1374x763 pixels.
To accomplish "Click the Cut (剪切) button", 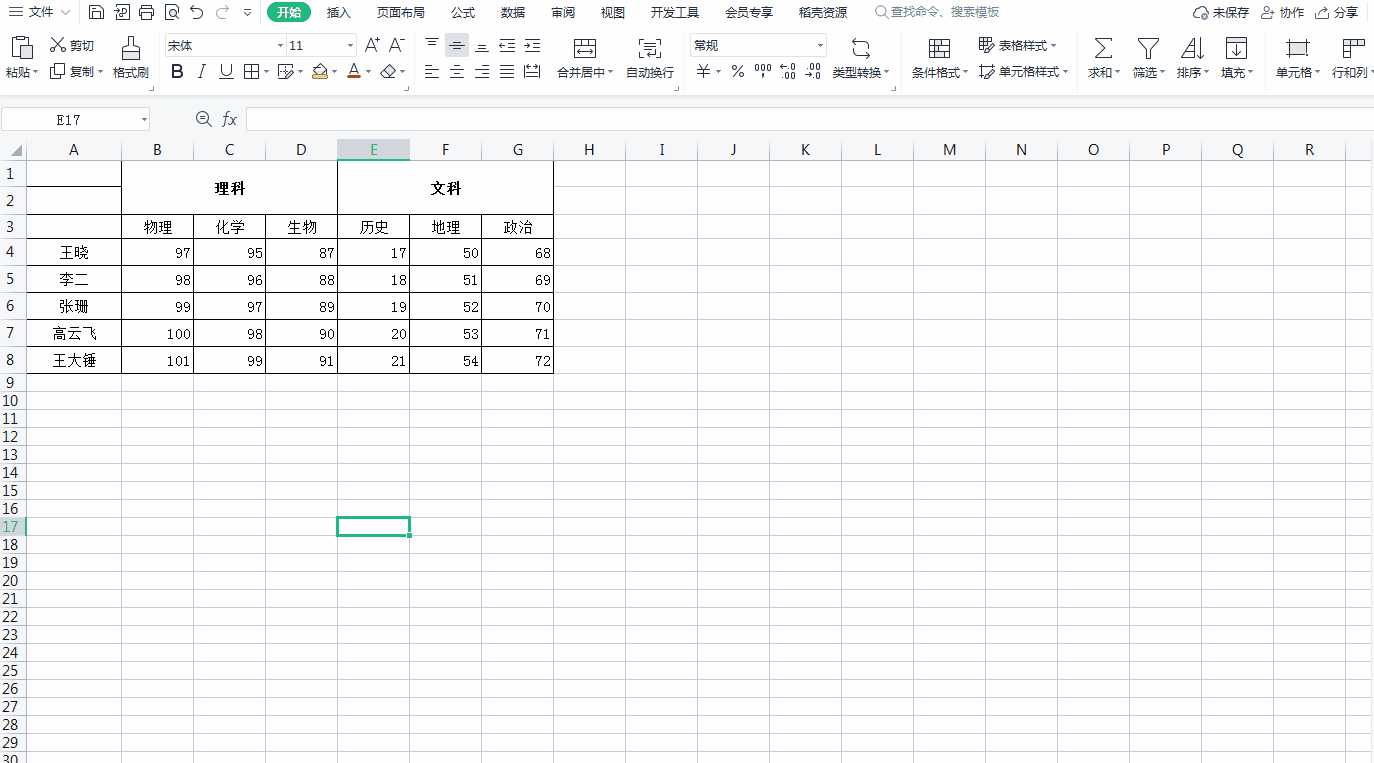I will pyautogui.click(x=72, y=46).
